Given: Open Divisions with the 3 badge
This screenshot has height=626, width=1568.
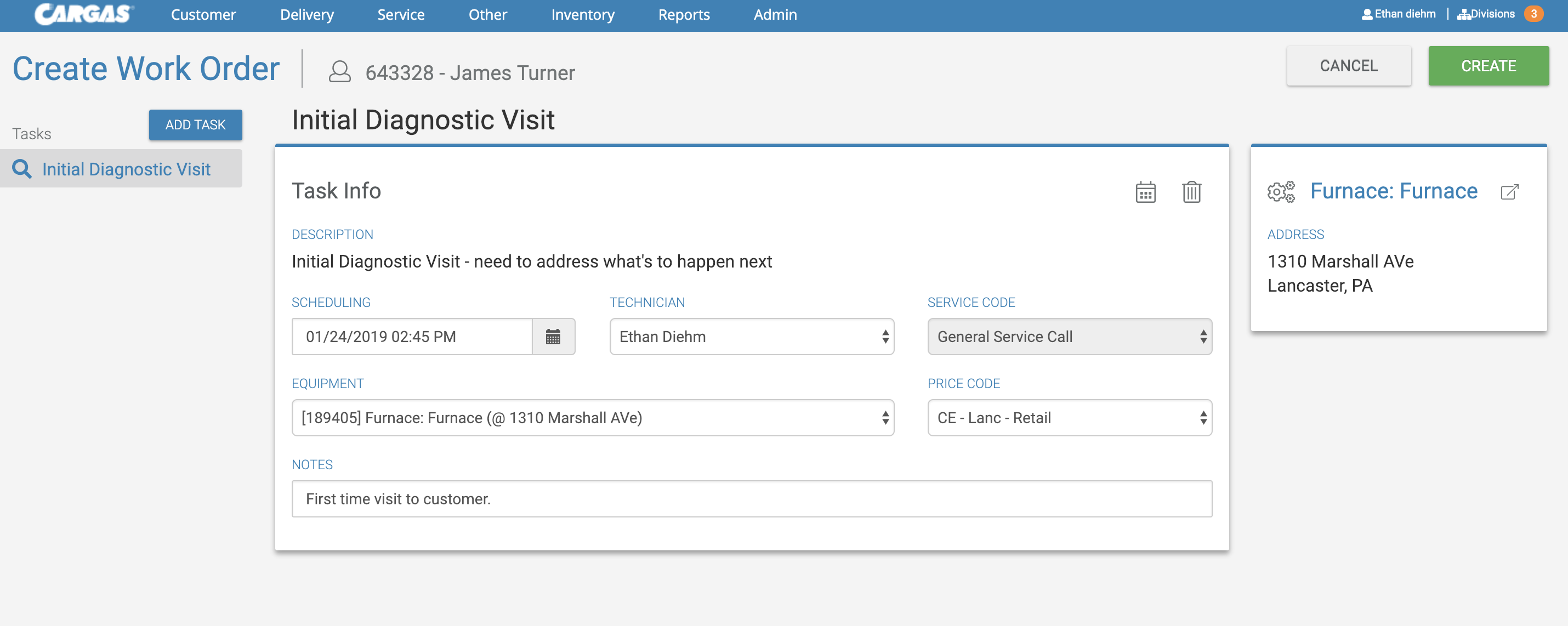Looking at the screenshot, I should pos(1499,14).
